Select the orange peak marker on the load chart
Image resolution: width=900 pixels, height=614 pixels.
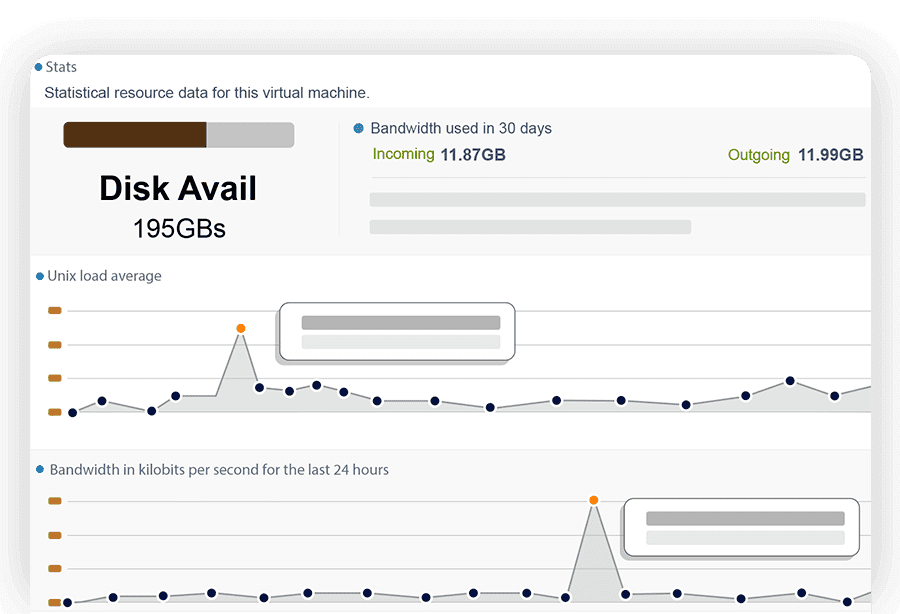[240, 327]
